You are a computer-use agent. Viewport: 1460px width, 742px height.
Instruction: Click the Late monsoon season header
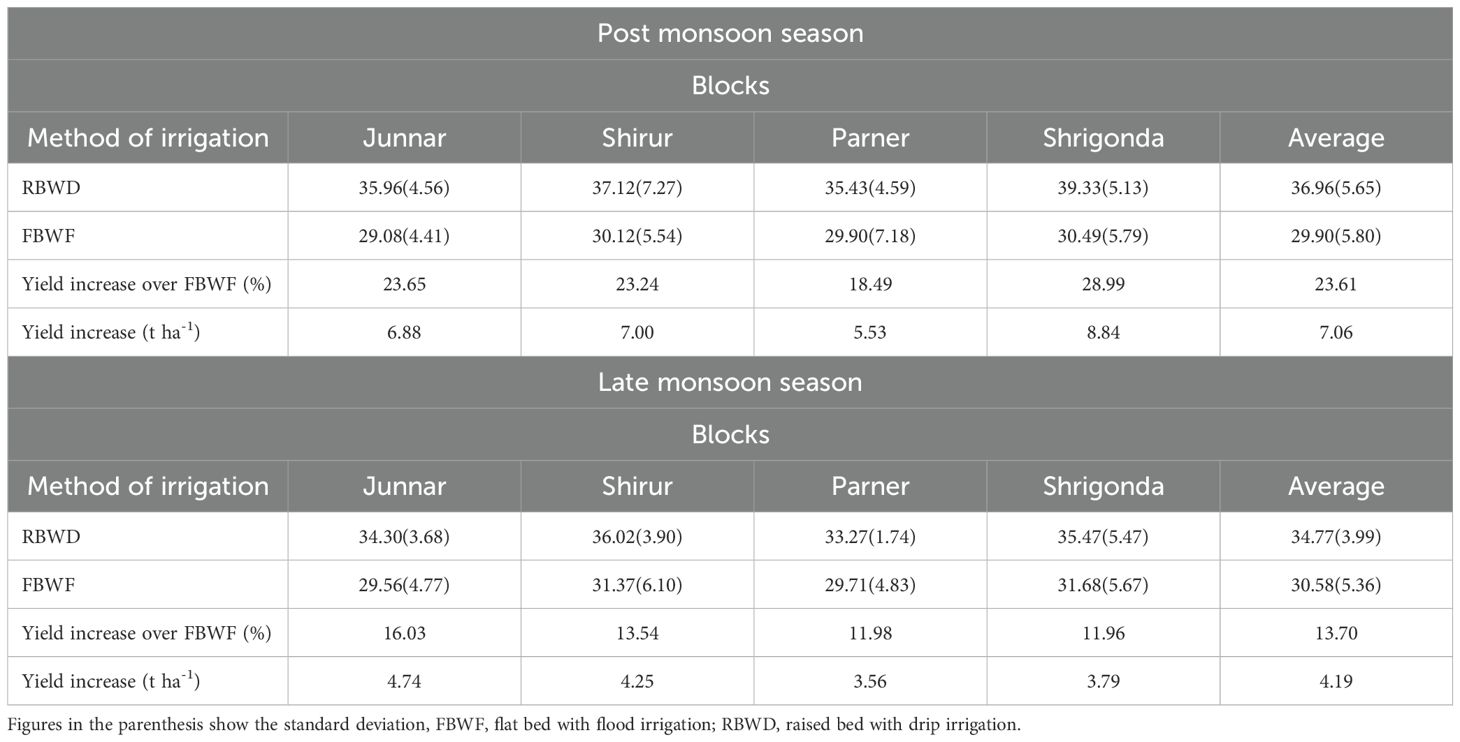[x=730, y=382]
